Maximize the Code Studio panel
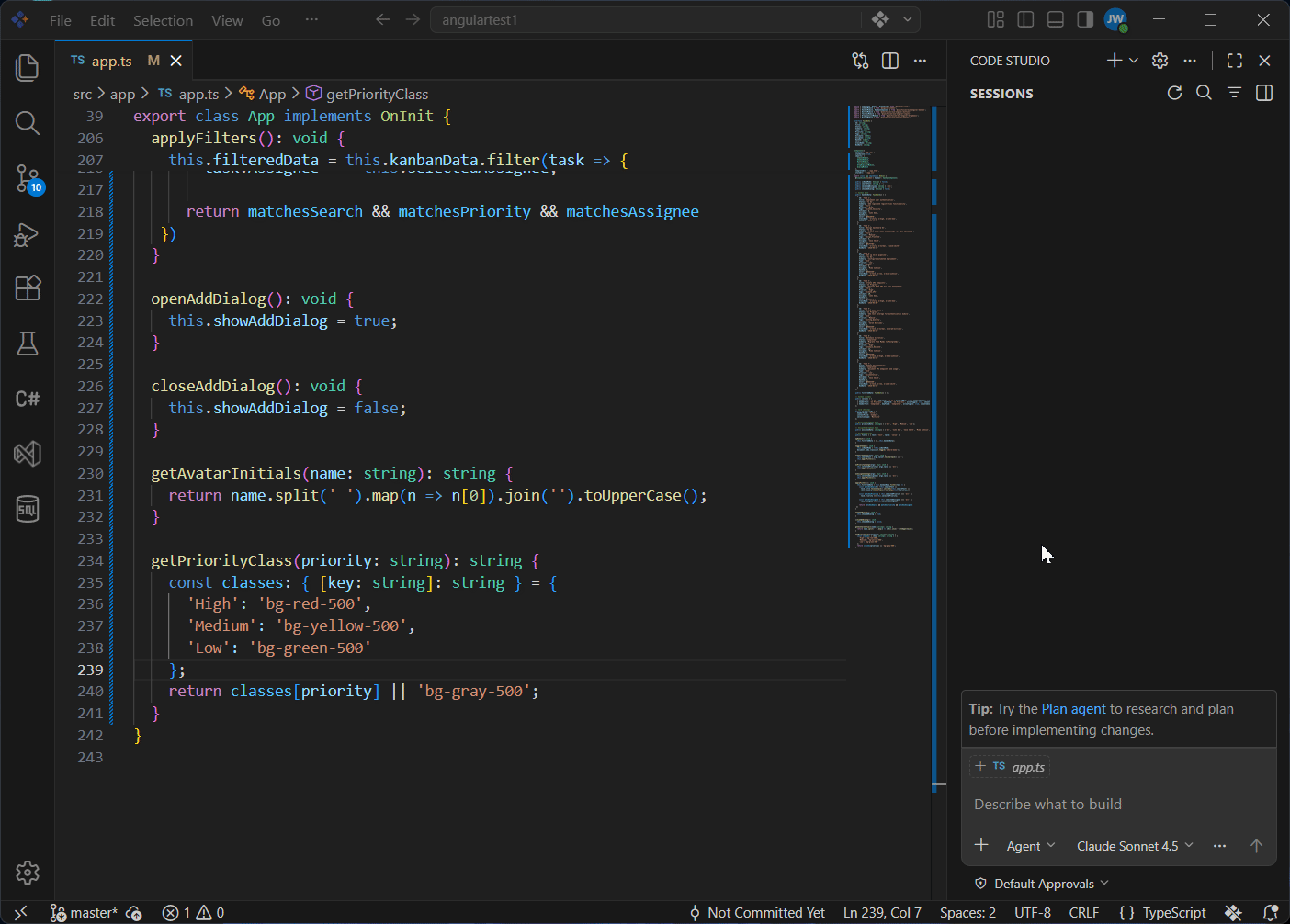 click(1235, 61)
